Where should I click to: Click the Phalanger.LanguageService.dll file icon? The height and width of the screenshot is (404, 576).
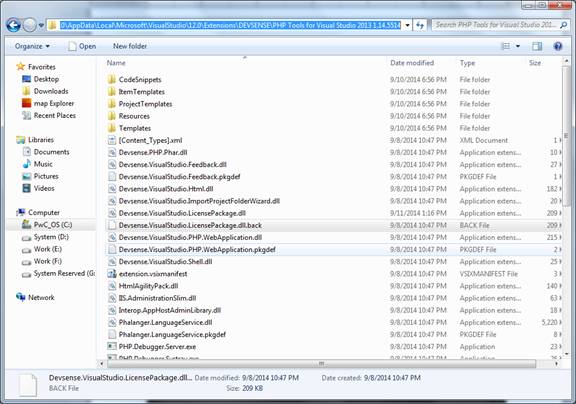112,322
